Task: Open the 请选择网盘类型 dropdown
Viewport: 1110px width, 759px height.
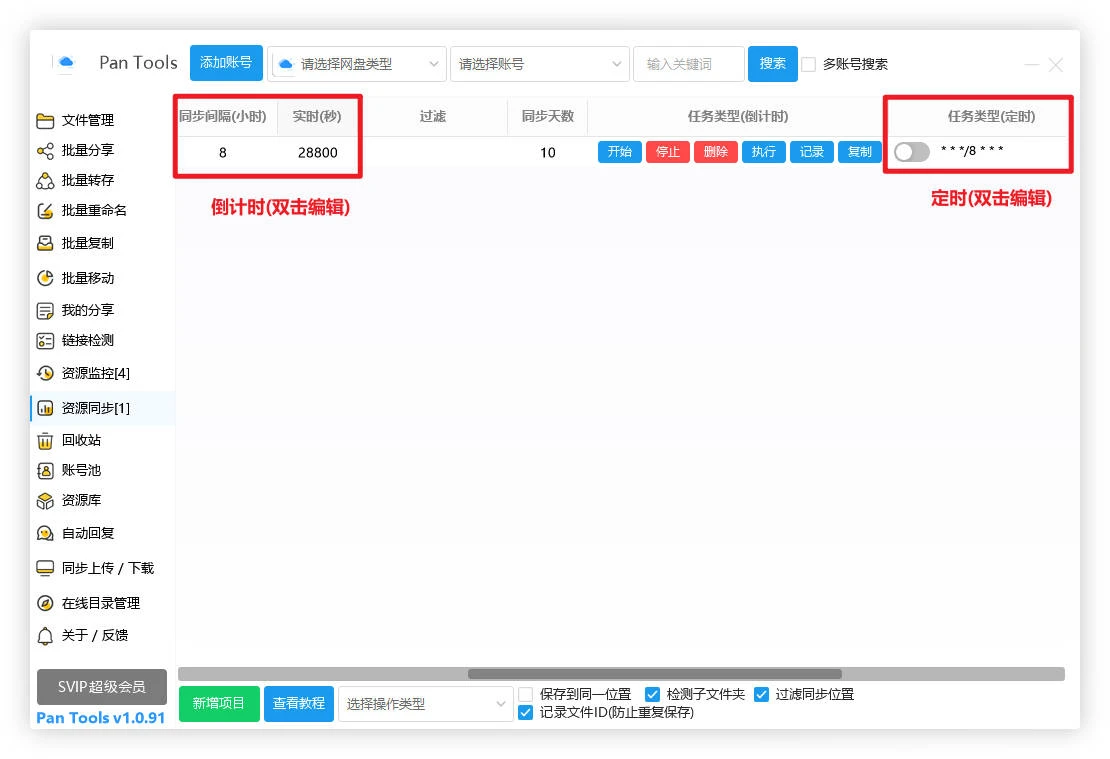Action: (358, 64)
